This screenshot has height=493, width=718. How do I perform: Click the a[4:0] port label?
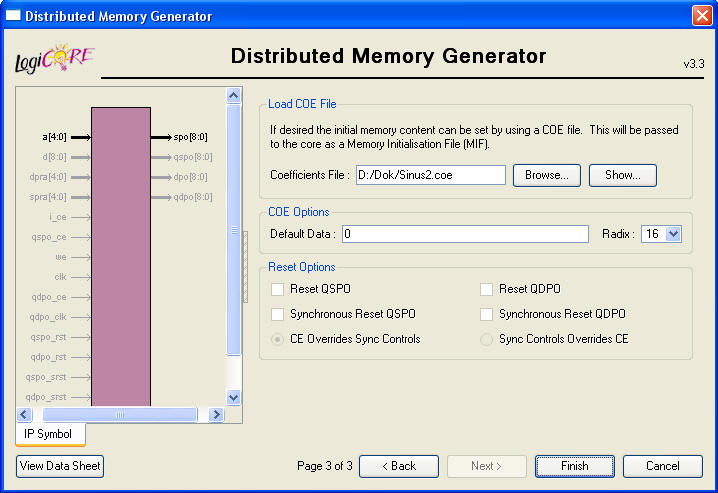point(54,137)
